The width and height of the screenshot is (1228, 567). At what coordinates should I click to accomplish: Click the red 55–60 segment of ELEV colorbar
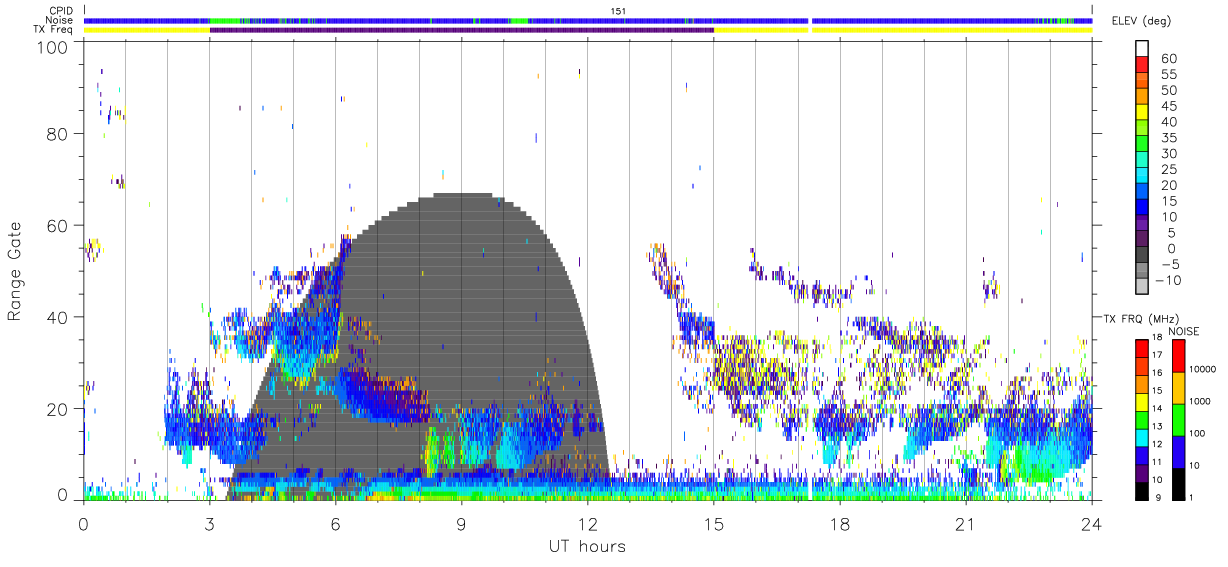tap(1142, 66)
